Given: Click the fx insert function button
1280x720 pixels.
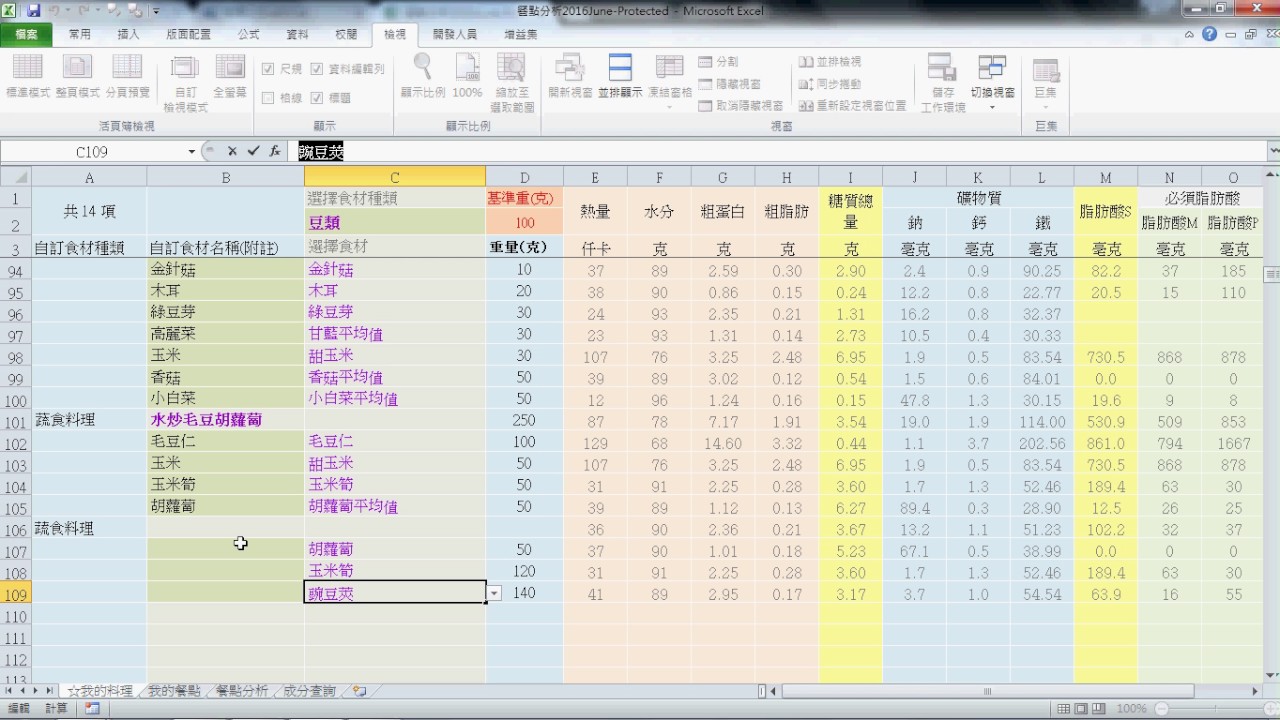Looking at the screenshot, I should (275, 151).
